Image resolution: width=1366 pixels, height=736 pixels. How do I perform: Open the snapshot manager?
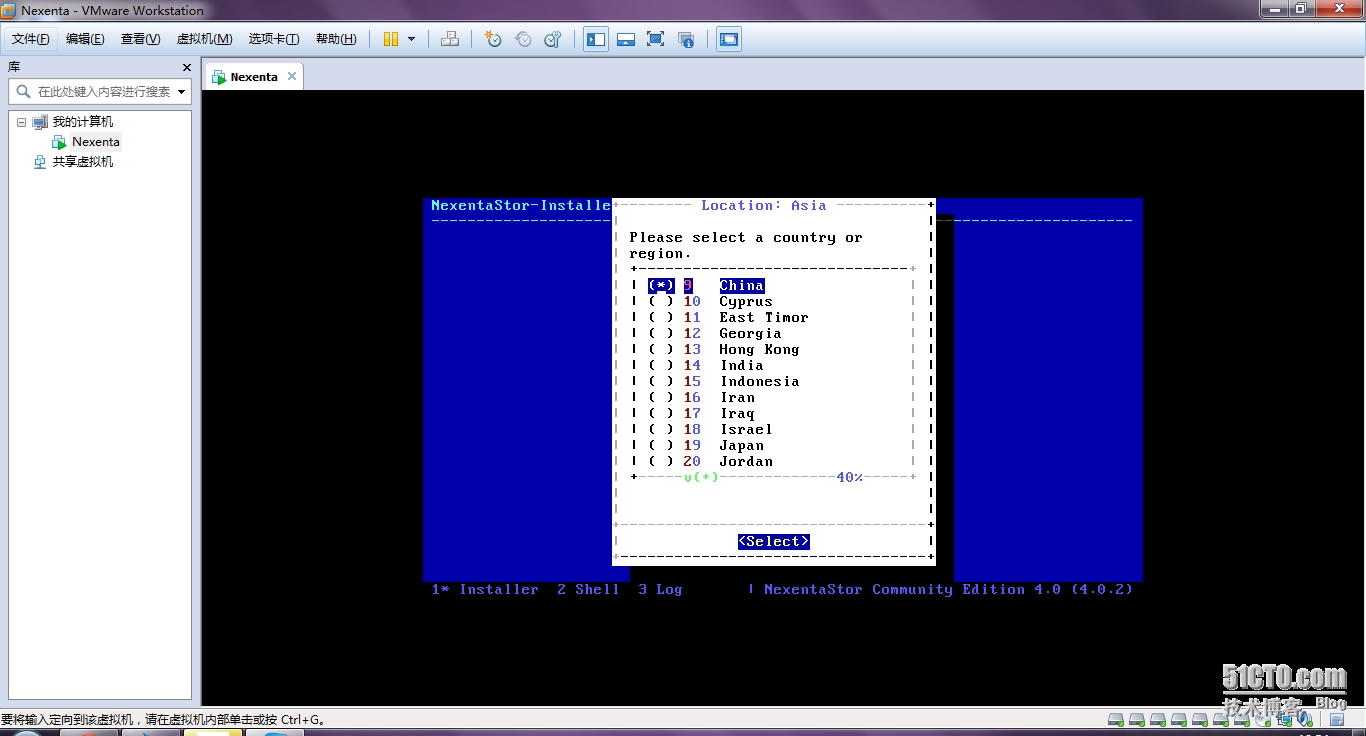click(x=553, y=39)
